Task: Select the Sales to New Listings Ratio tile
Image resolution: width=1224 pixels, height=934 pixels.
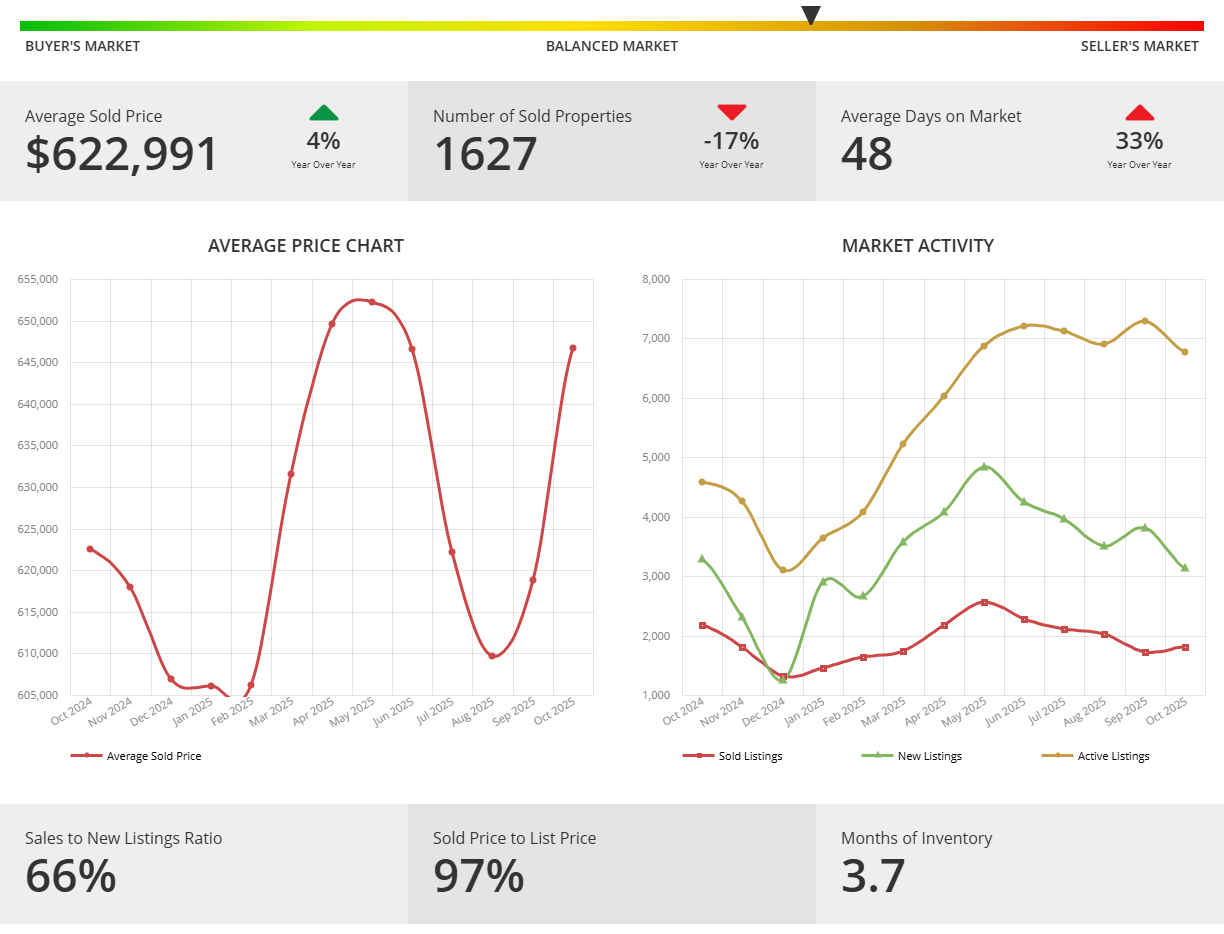Action: click(204, 864)
